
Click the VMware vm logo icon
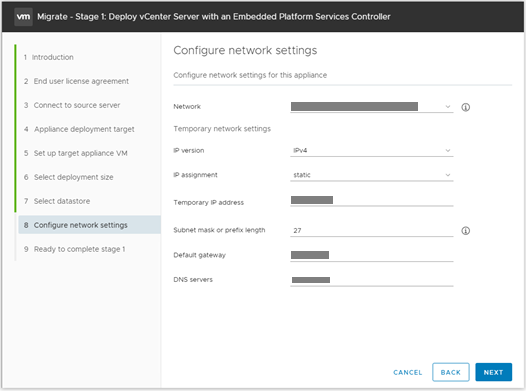pyautogui.click(x=23, y=16)
